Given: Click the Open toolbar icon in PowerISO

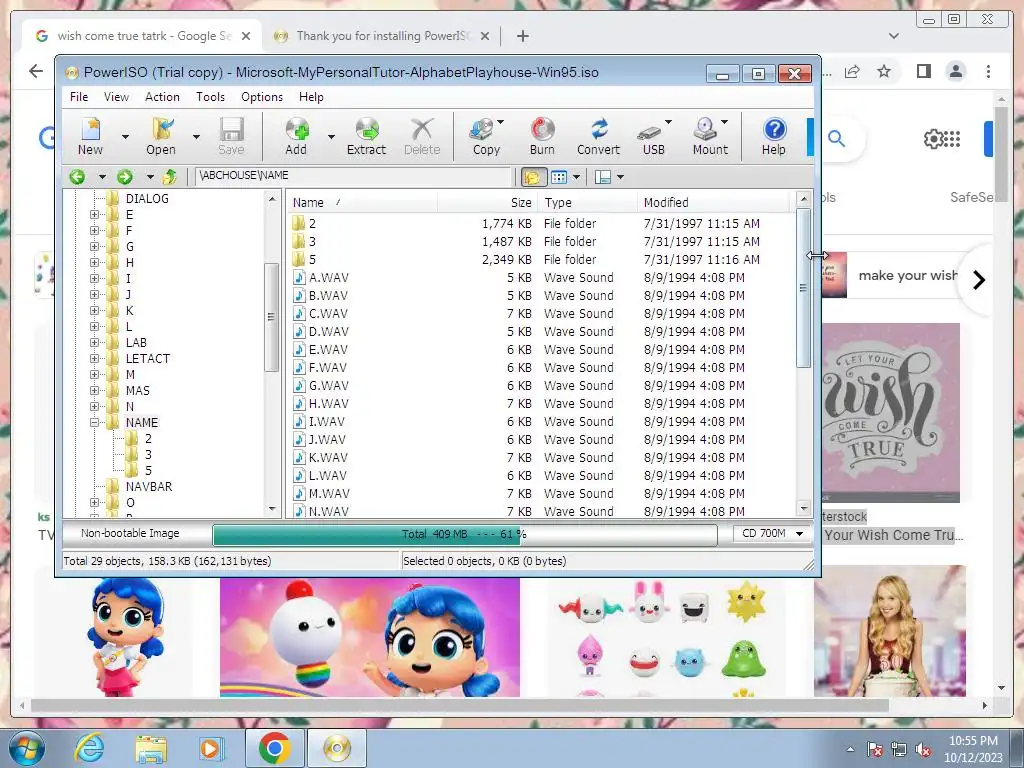Looking at the screenshot, I should point(161,136).
